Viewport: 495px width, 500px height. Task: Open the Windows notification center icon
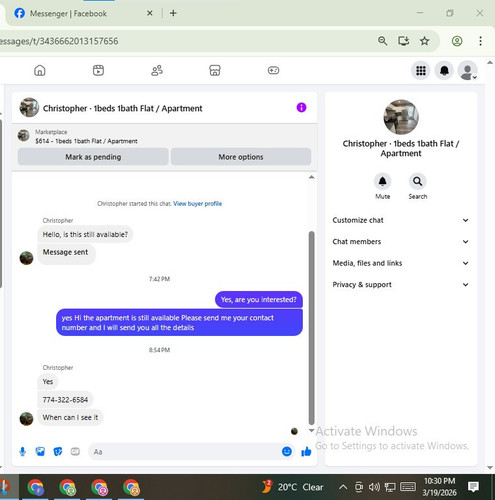click(x=473, y=487)
